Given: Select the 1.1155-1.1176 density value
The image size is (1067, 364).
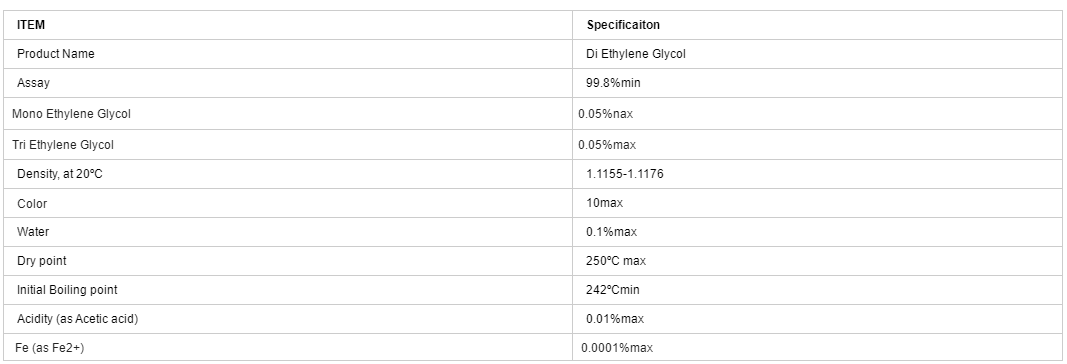Looking at the screenshot, I should coord(625,174).
